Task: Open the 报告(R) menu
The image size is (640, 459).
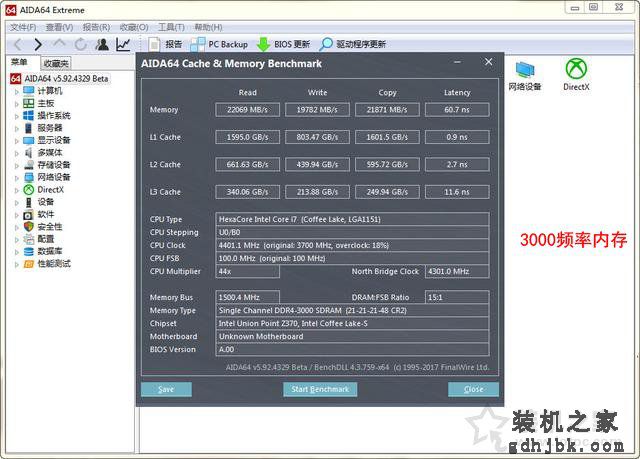Action: (x=96, y=27)
